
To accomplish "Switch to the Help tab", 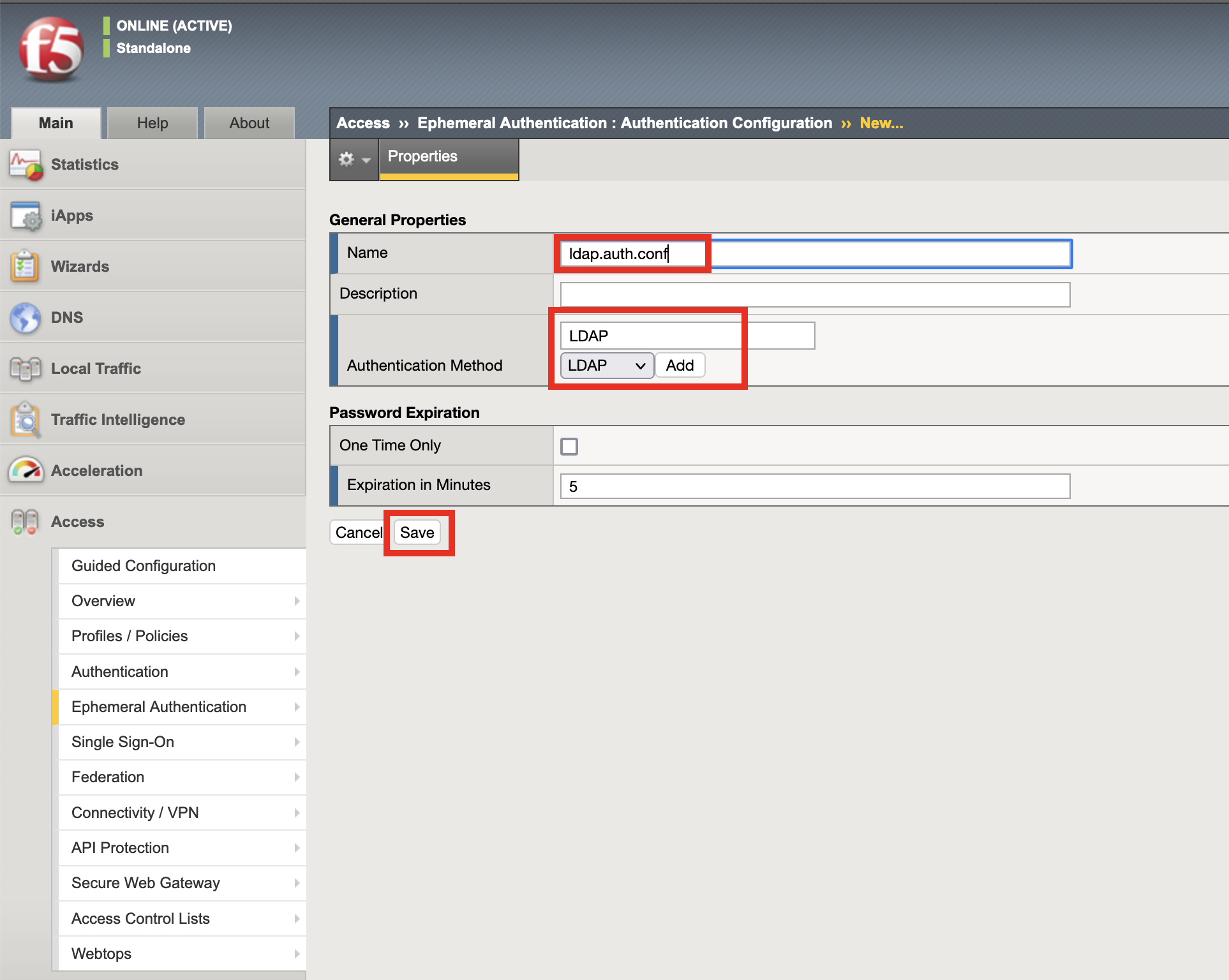I will [x=153, y=123].
